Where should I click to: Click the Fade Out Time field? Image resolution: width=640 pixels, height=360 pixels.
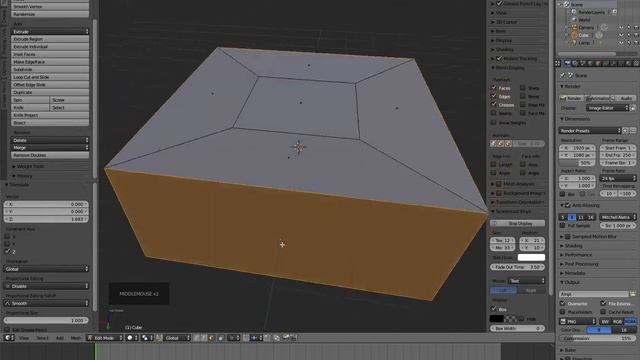click(517, 267)
